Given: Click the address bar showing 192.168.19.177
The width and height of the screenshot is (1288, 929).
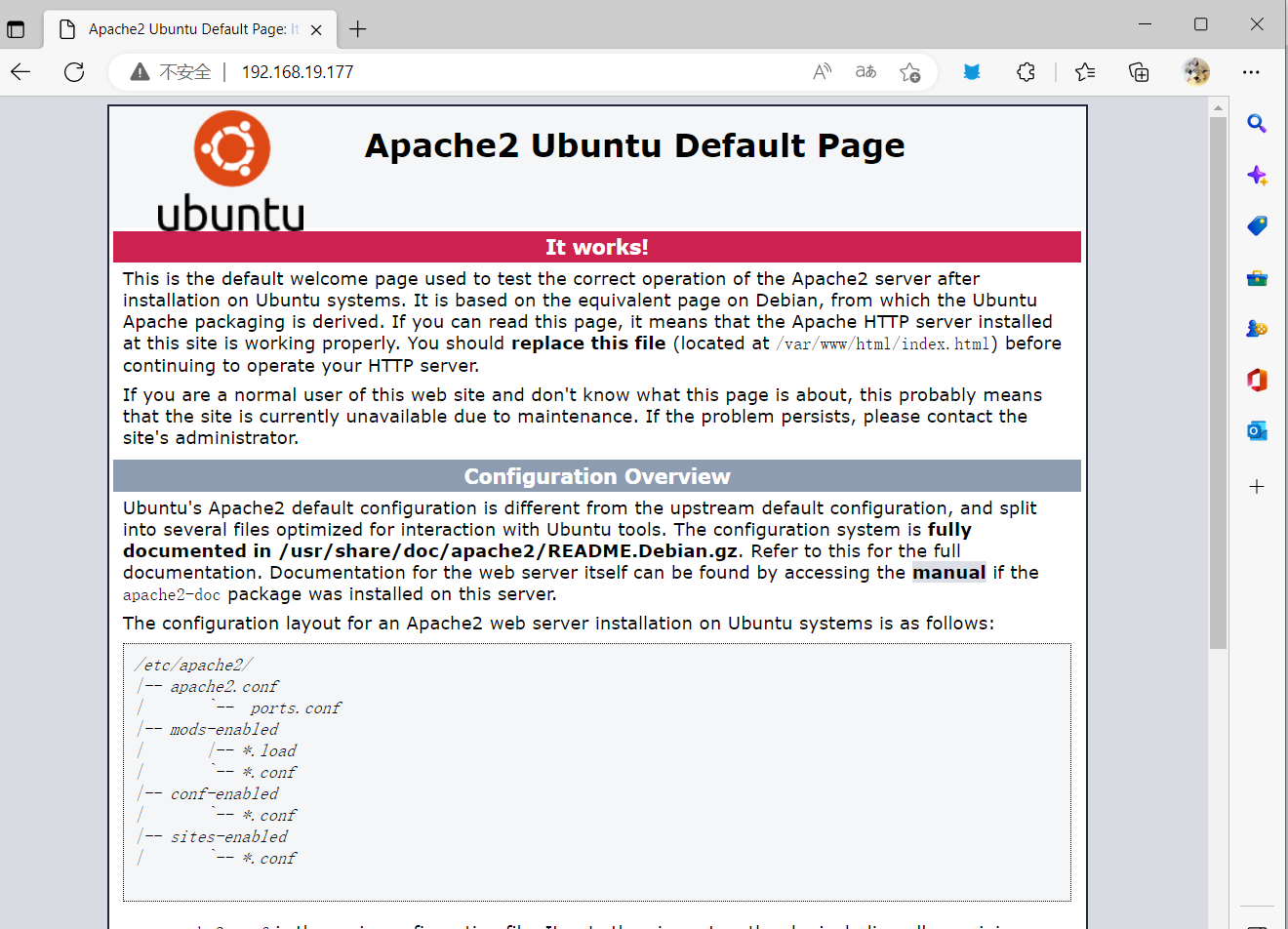Looking at the screenshot, I should (298, 72).
